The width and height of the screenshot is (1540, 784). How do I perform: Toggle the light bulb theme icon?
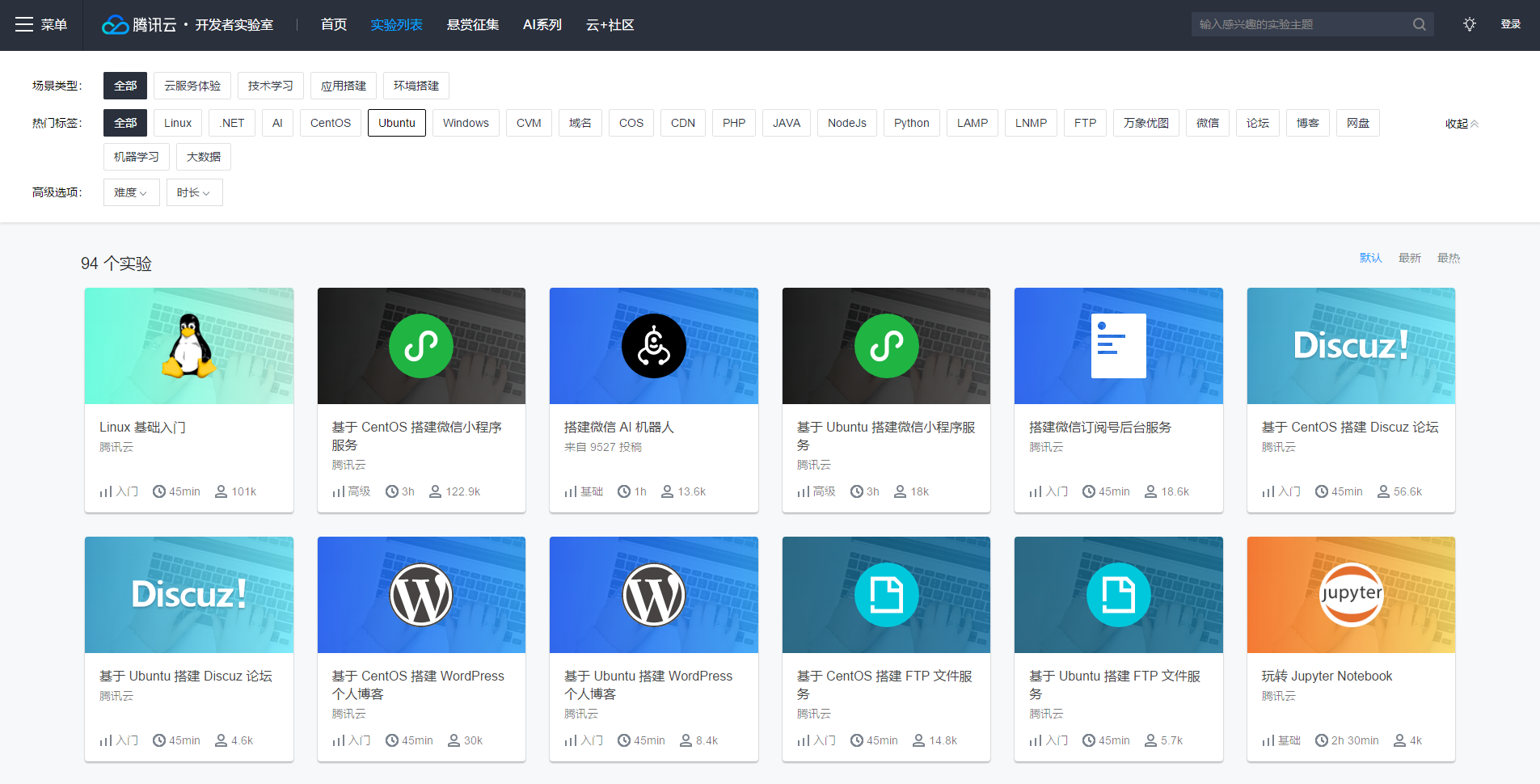(1469, 24)
